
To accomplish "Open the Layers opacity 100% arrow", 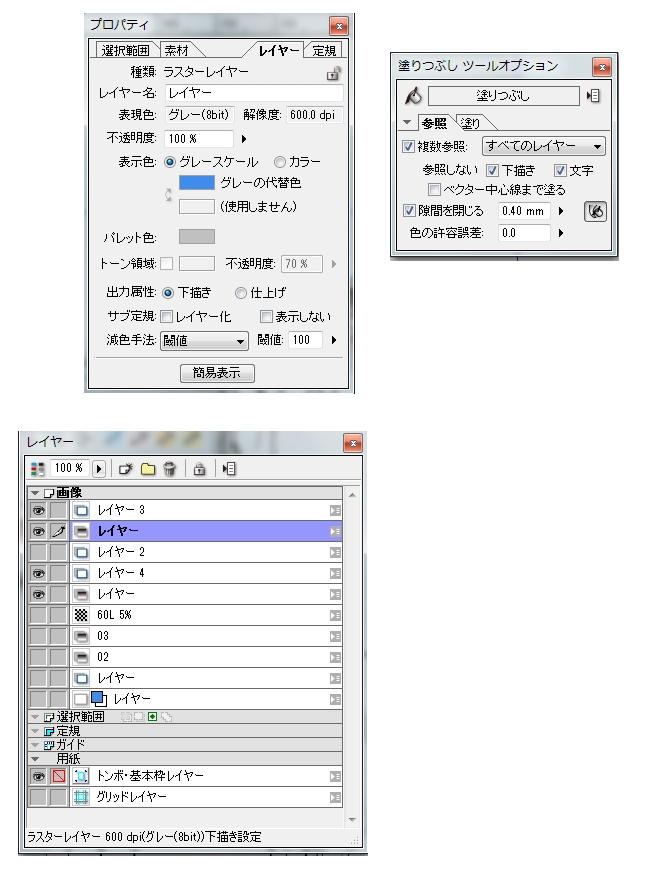I will click(x=99, y=468).
